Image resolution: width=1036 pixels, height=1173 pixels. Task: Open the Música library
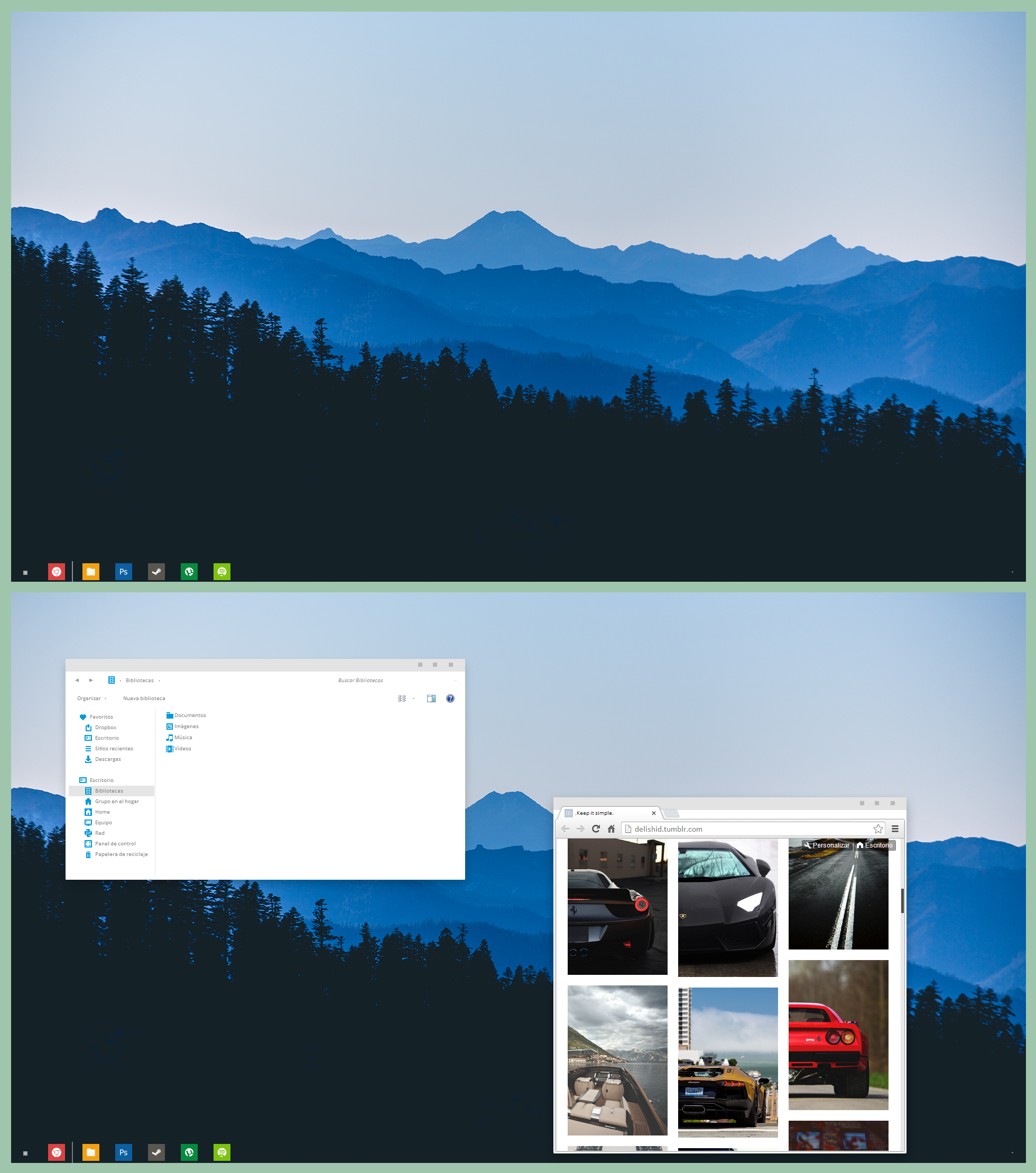point(182,738)
